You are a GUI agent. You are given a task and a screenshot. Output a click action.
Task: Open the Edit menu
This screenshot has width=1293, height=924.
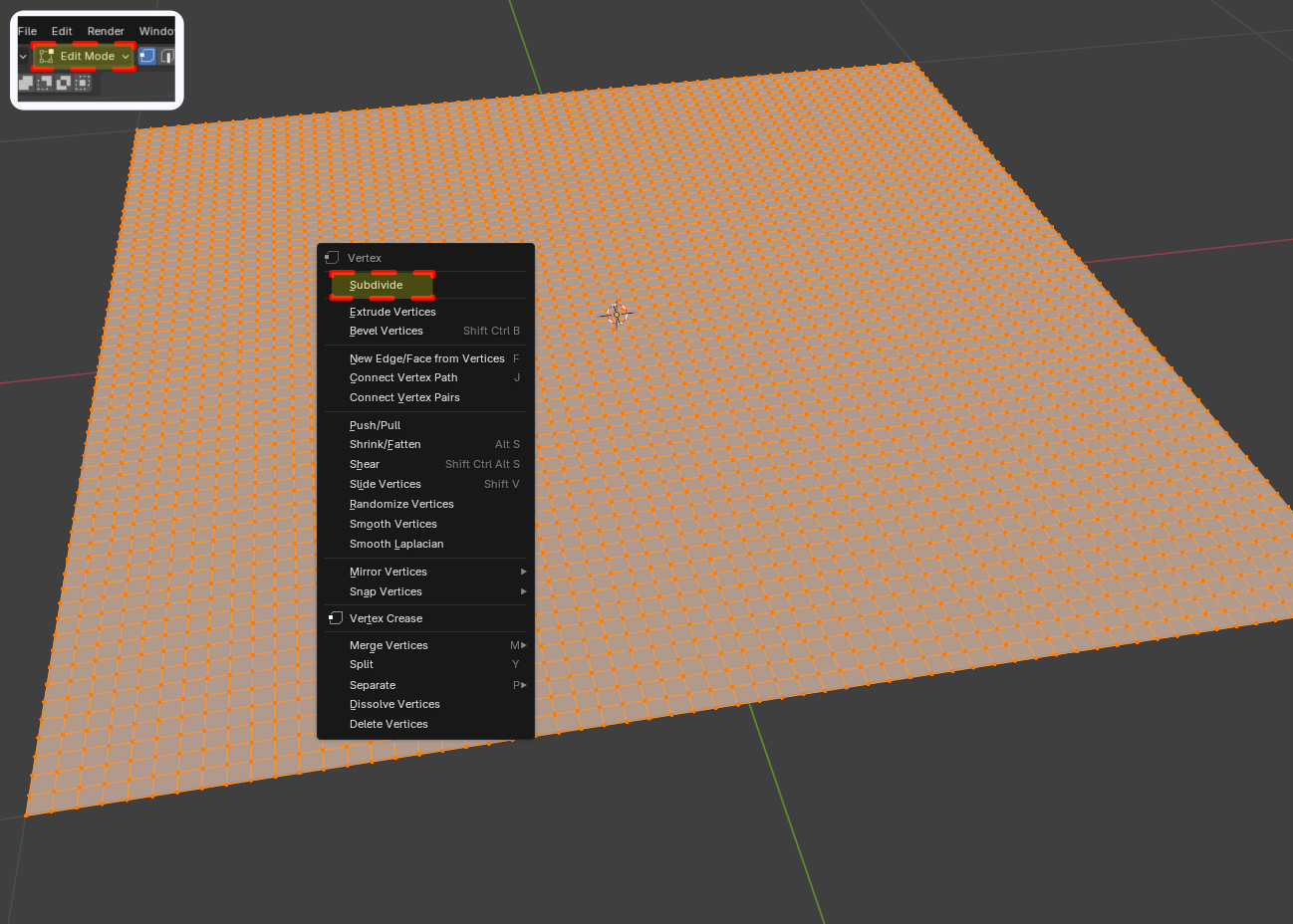(62, 31)
